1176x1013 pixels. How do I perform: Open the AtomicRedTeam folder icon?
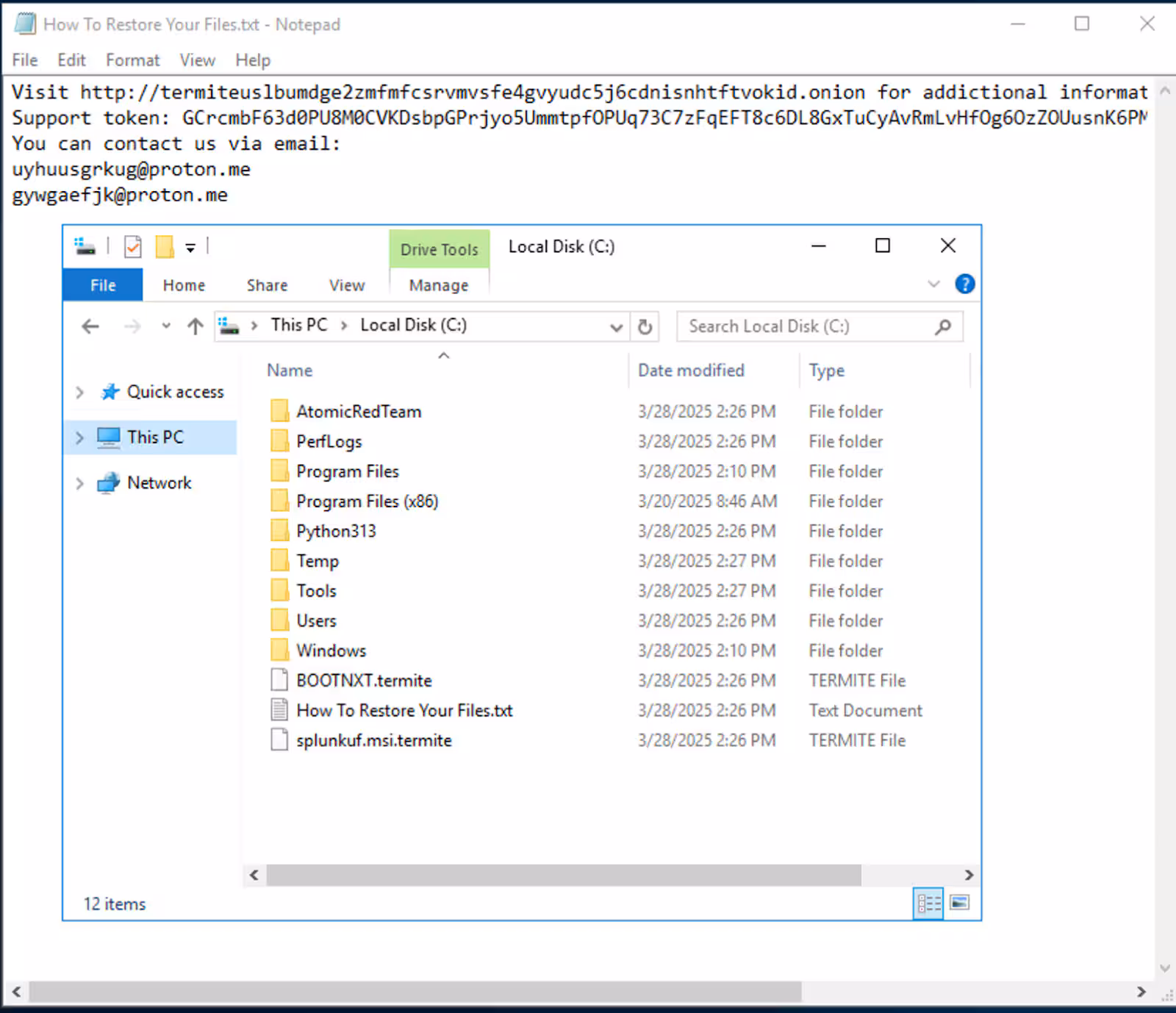279,411
